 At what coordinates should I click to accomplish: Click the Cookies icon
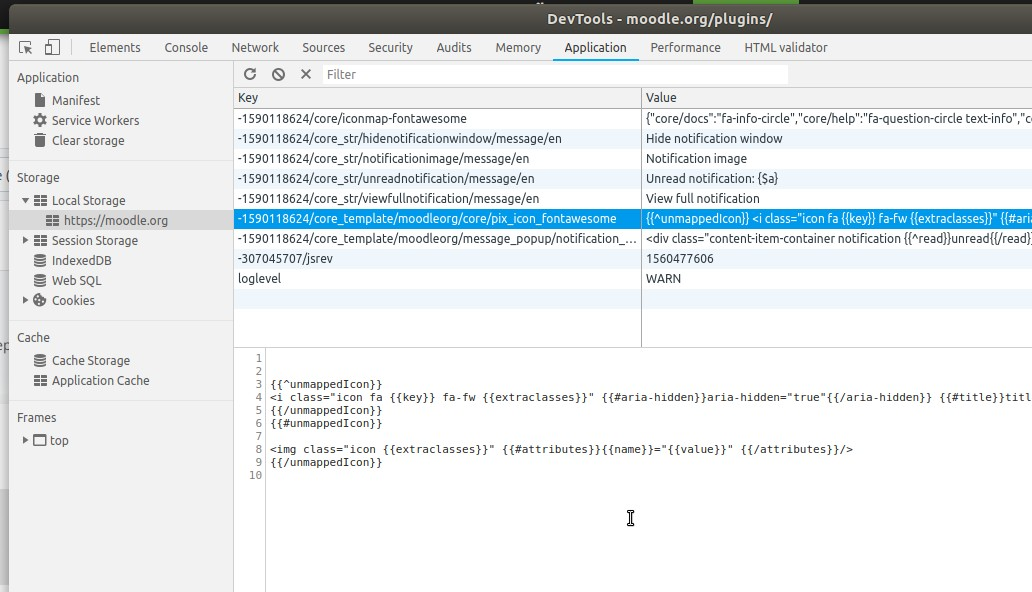tap(40, 300)
